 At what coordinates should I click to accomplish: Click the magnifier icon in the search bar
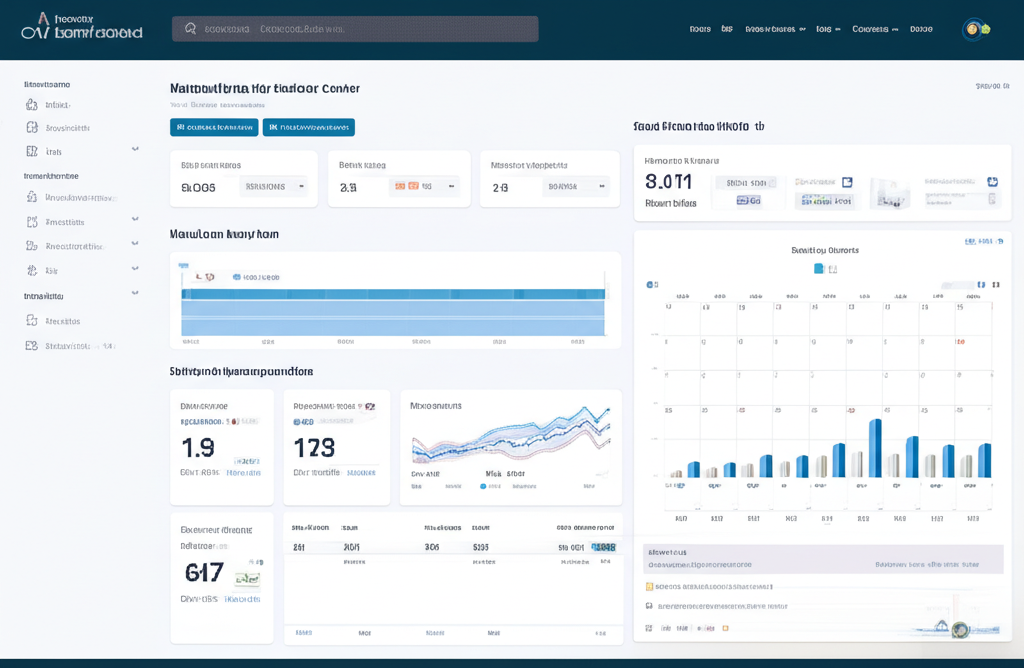click(190, 29)
